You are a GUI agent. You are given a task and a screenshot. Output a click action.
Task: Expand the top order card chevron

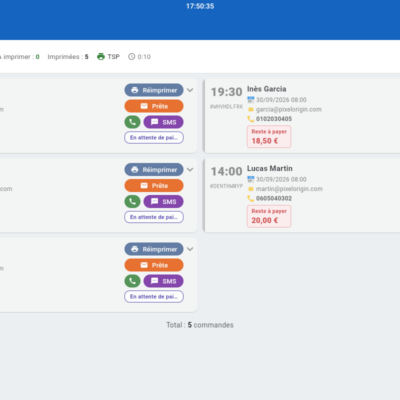pos(190,90)
